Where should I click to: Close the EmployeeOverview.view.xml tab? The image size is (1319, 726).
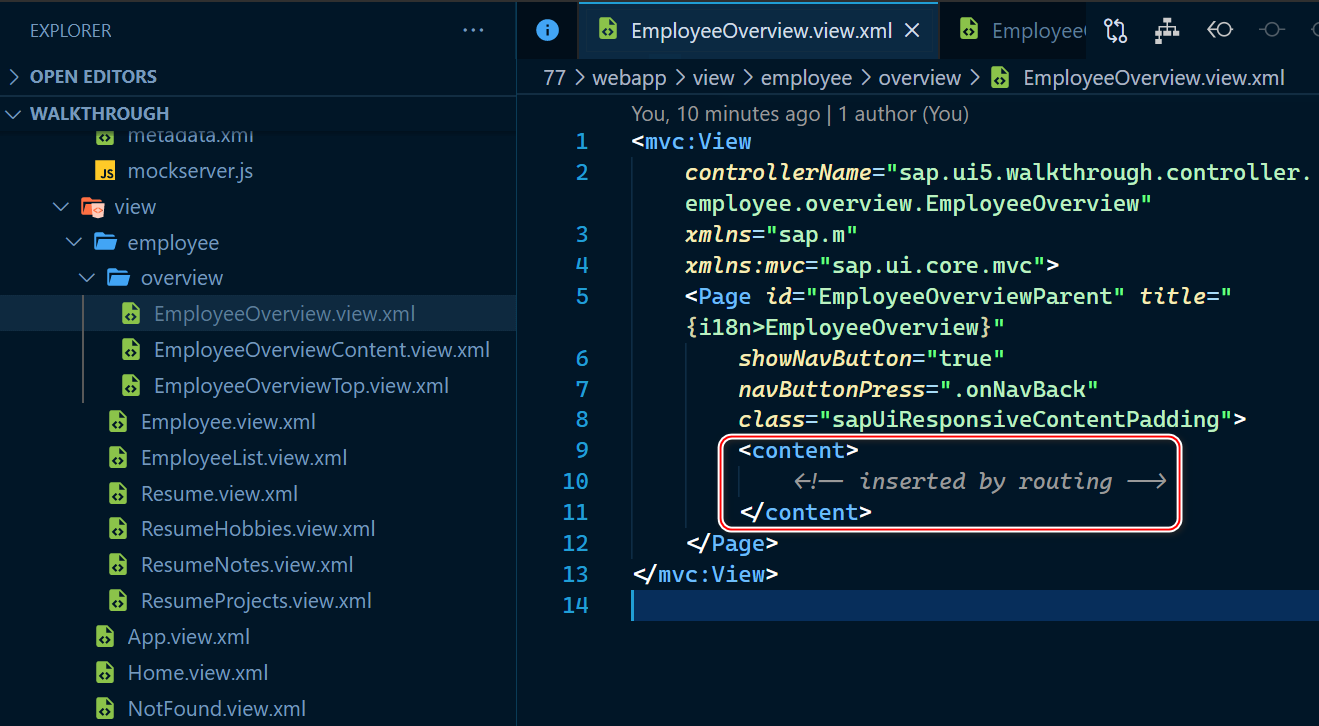click(x=912, y=31)
